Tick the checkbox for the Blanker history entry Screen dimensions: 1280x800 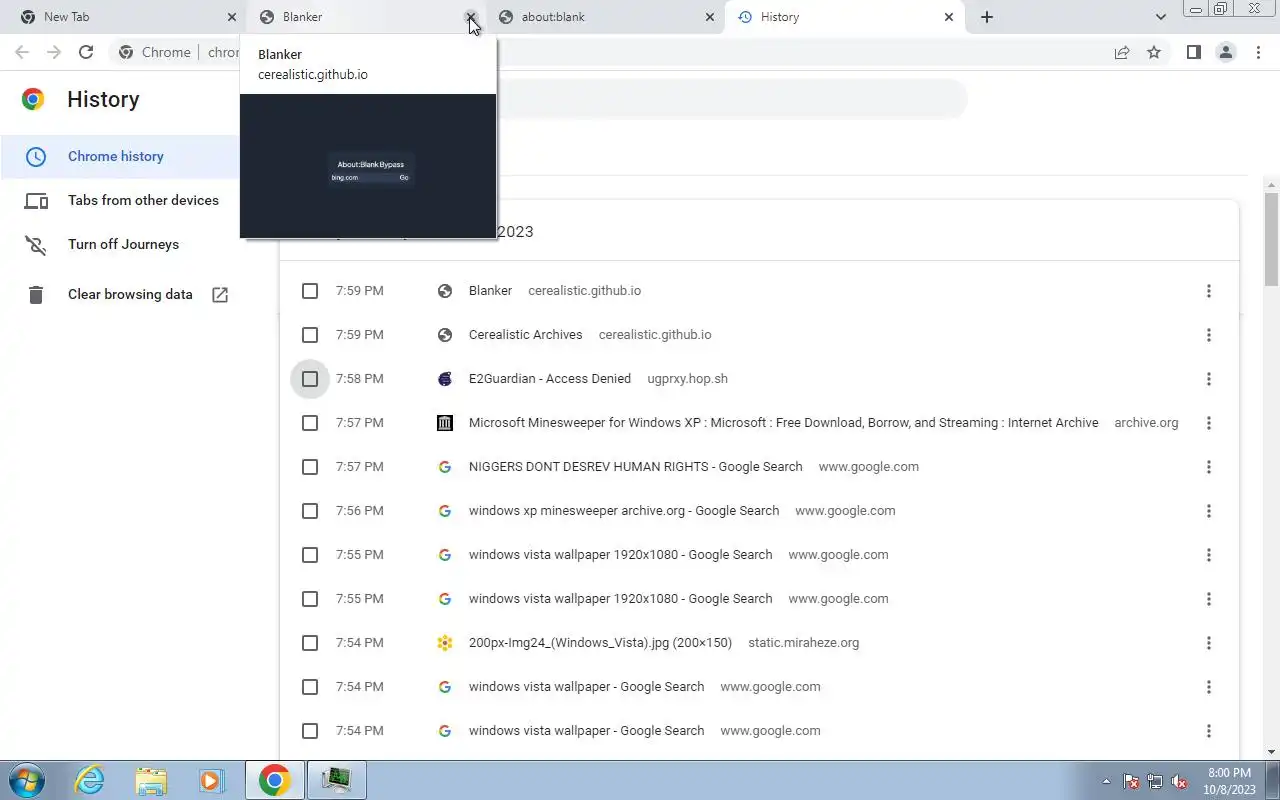click(310, 291)
